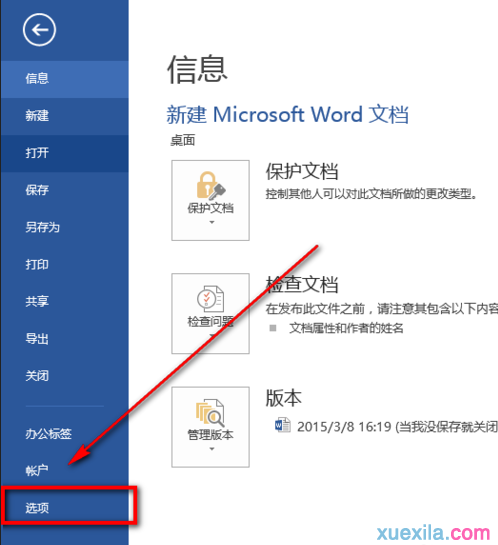Open the 导出 menu item
Viewport: 498px width, 545px height.
[x=64, y=339]
